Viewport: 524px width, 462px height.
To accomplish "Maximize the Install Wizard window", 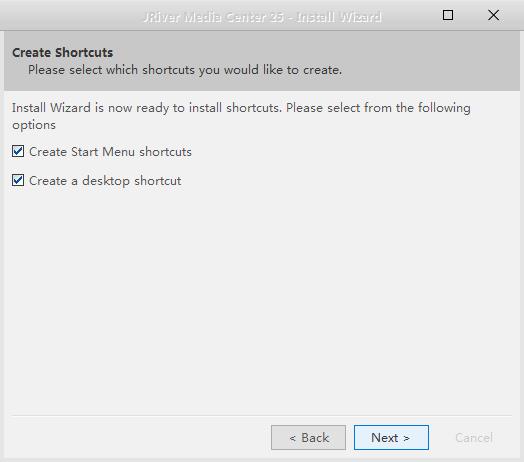I will click(448, 15).
